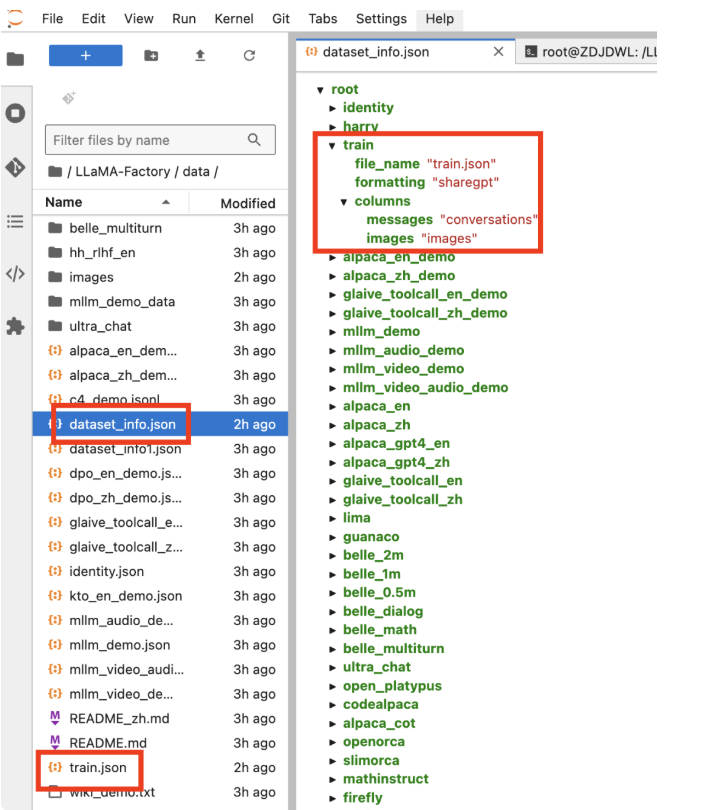This screenshot has height=810, width=705.
Task: Open the Edit menu
Action: (x=93, y=19)
